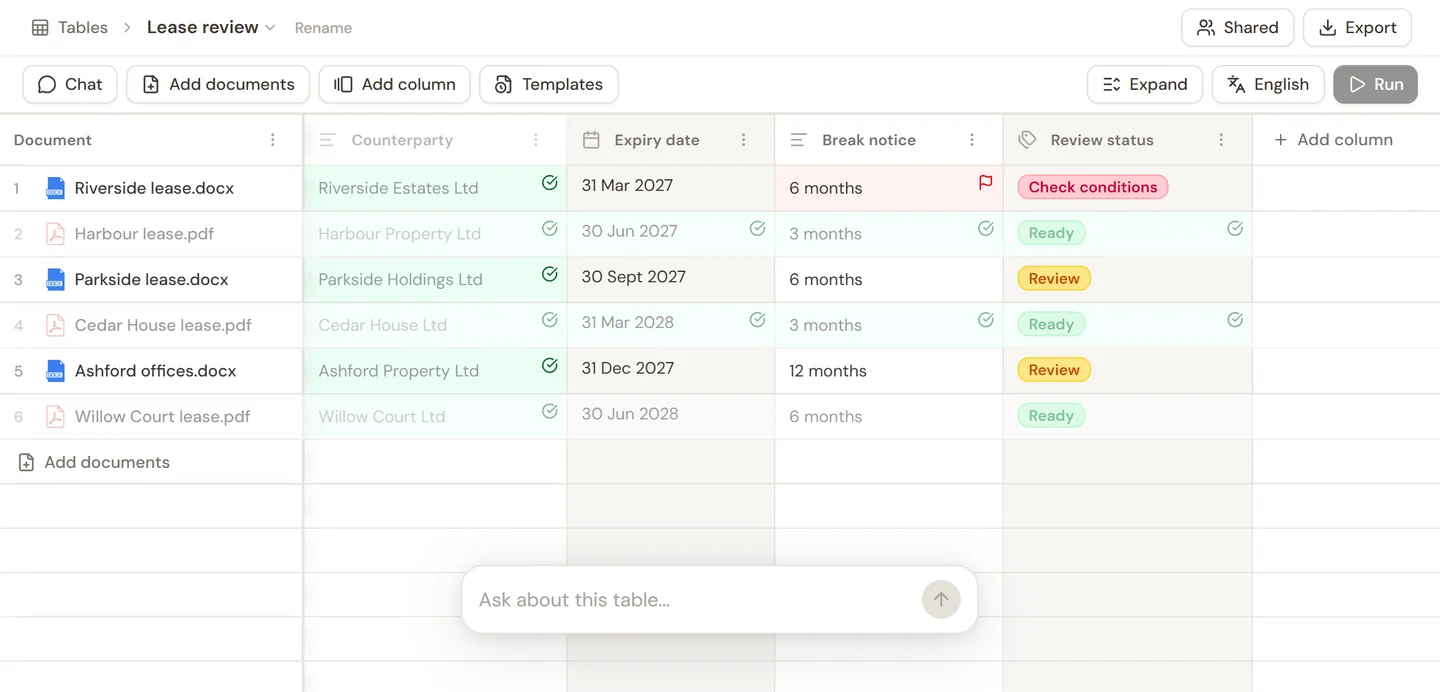Click the tag icon in Review status header
The image size is (1440, 692).
click(x=1027, y=140)
